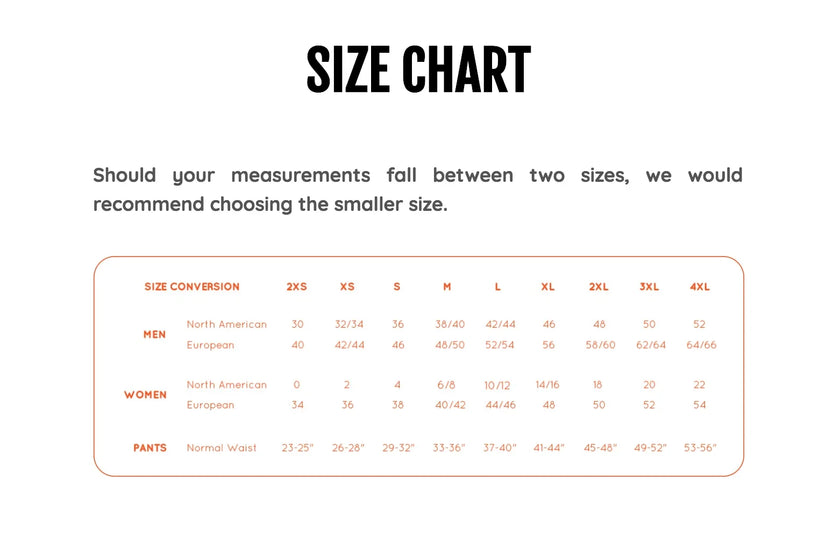Screen dimensions: 840x552
Task: Select the 3XL size column header
Action: [649, 287]
